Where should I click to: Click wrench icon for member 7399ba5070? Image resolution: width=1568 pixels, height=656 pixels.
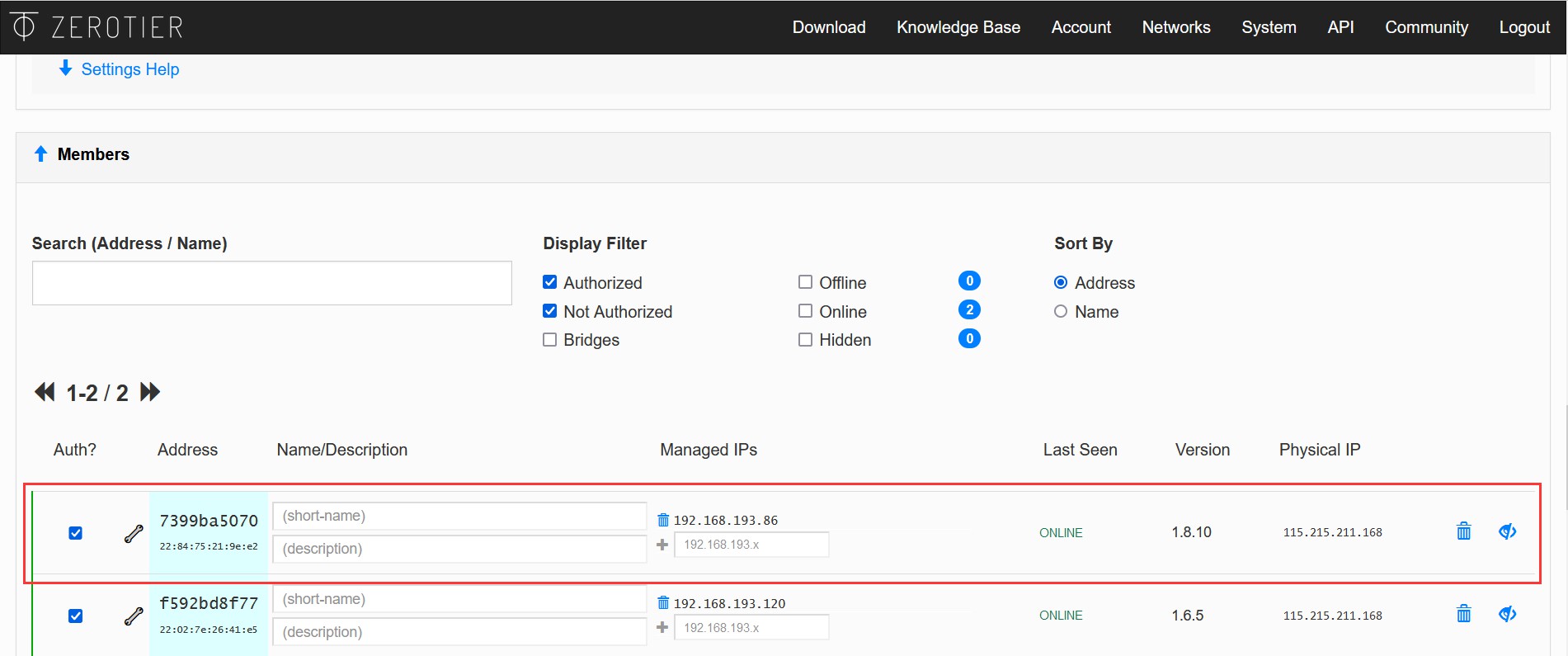click(x=134, y=534)
